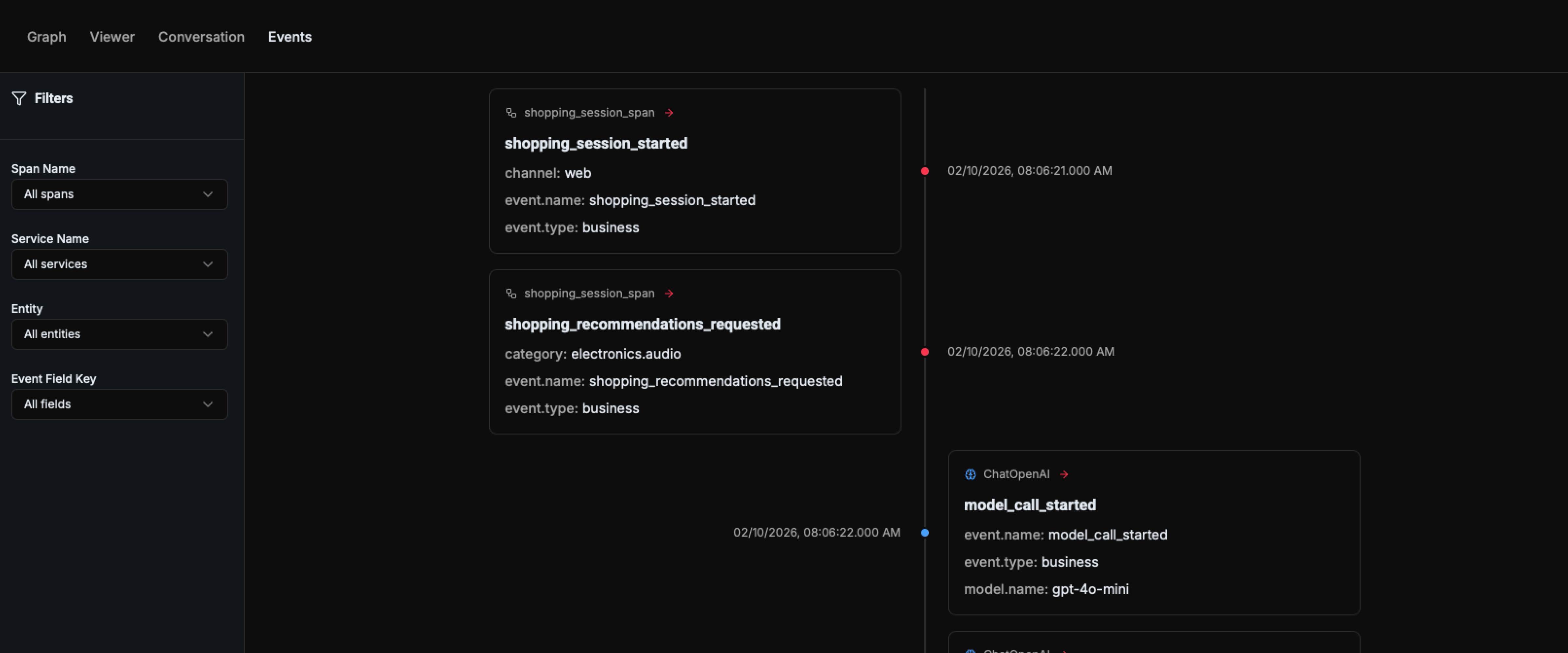Click the red arrow on the shopping_recommendations_requested card
Image resolution: width=1568 pixels, height=653 pixels.
pyautogui.click(x=670, y=293)
